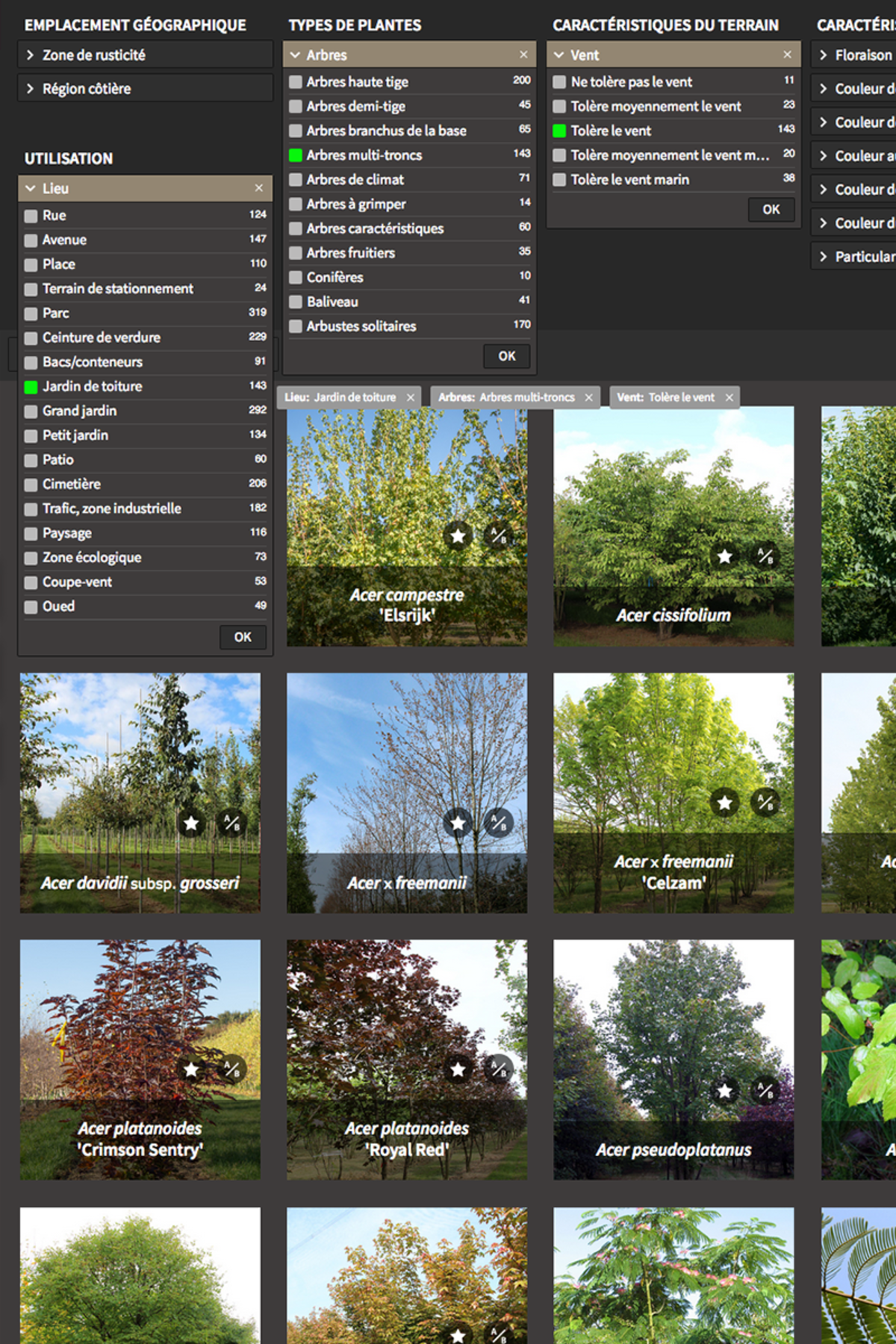Uncheck Jardin de toiture green checkbox
The height and width of the screenshot is (1344, 896).
pos(31,387)
